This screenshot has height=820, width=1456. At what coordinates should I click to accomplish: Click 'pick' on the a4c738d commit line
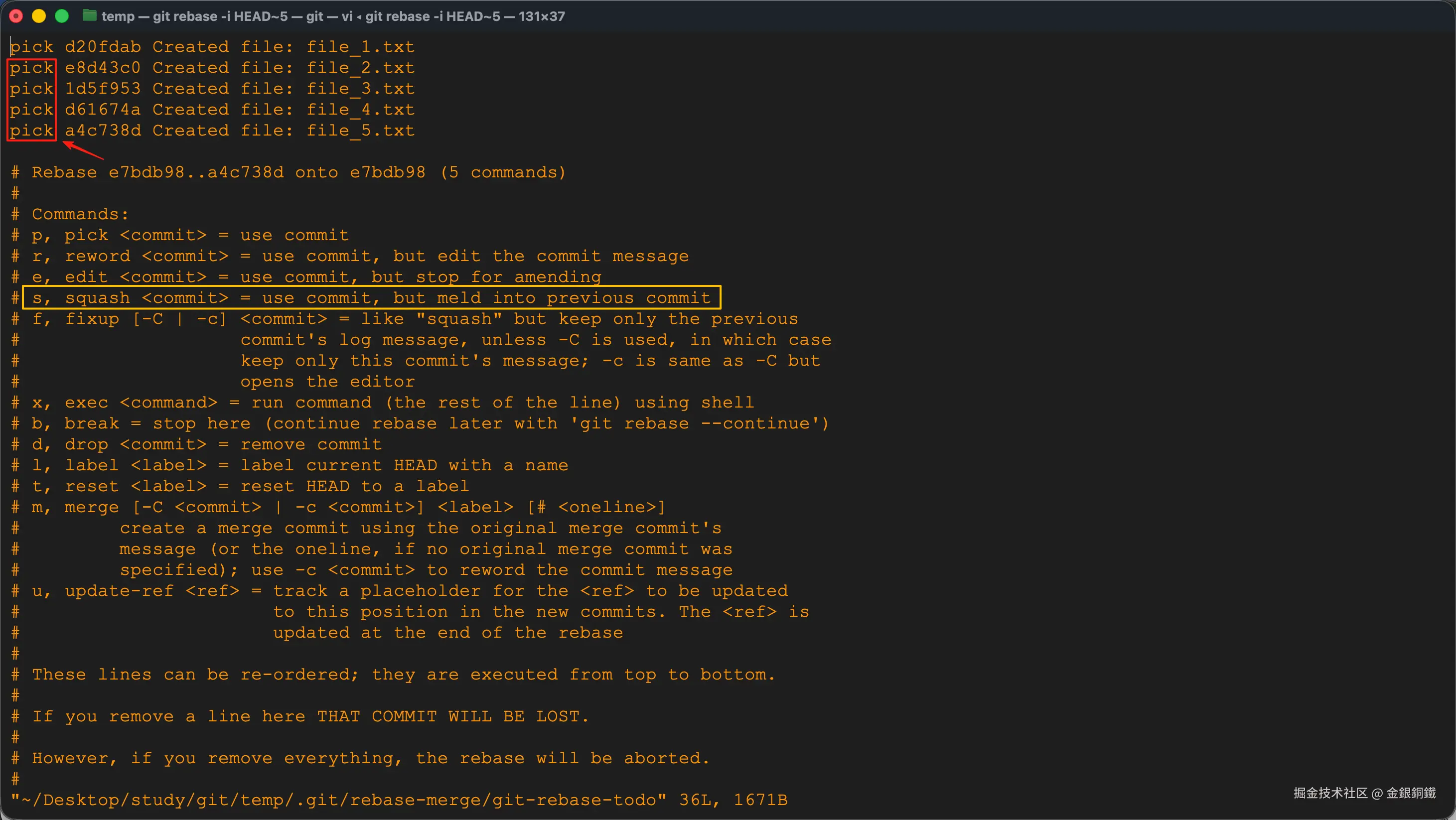point(32,131)
